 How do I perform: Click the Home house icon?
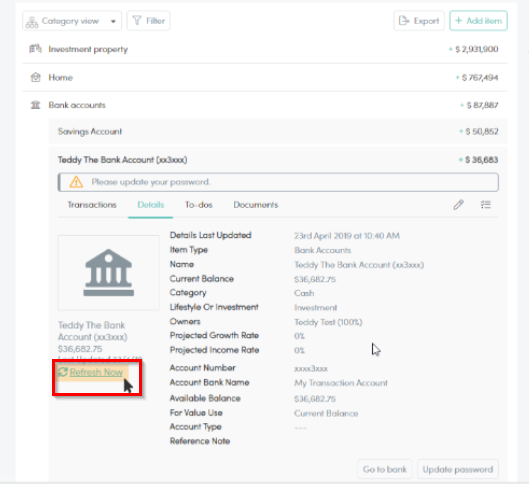(35, 78)
